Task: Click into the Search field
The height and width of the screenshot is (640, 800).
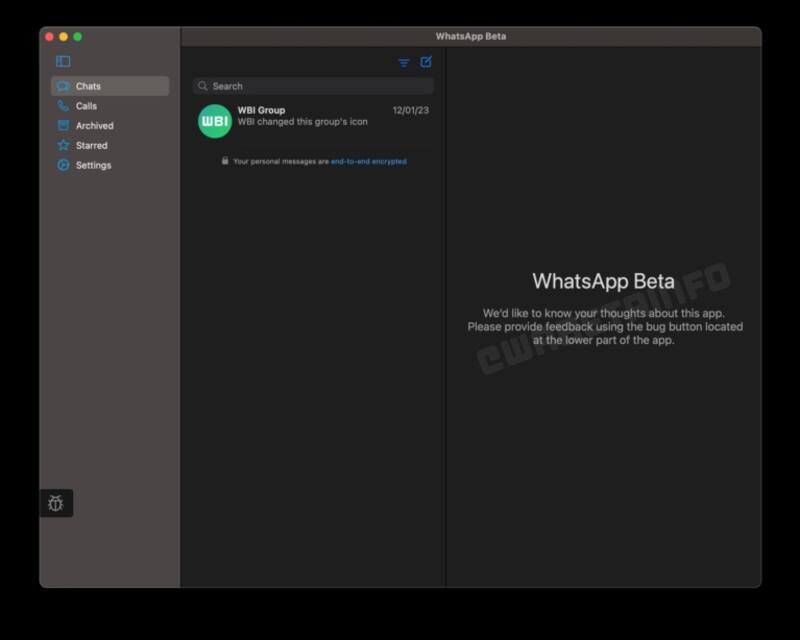Action: 320,86
